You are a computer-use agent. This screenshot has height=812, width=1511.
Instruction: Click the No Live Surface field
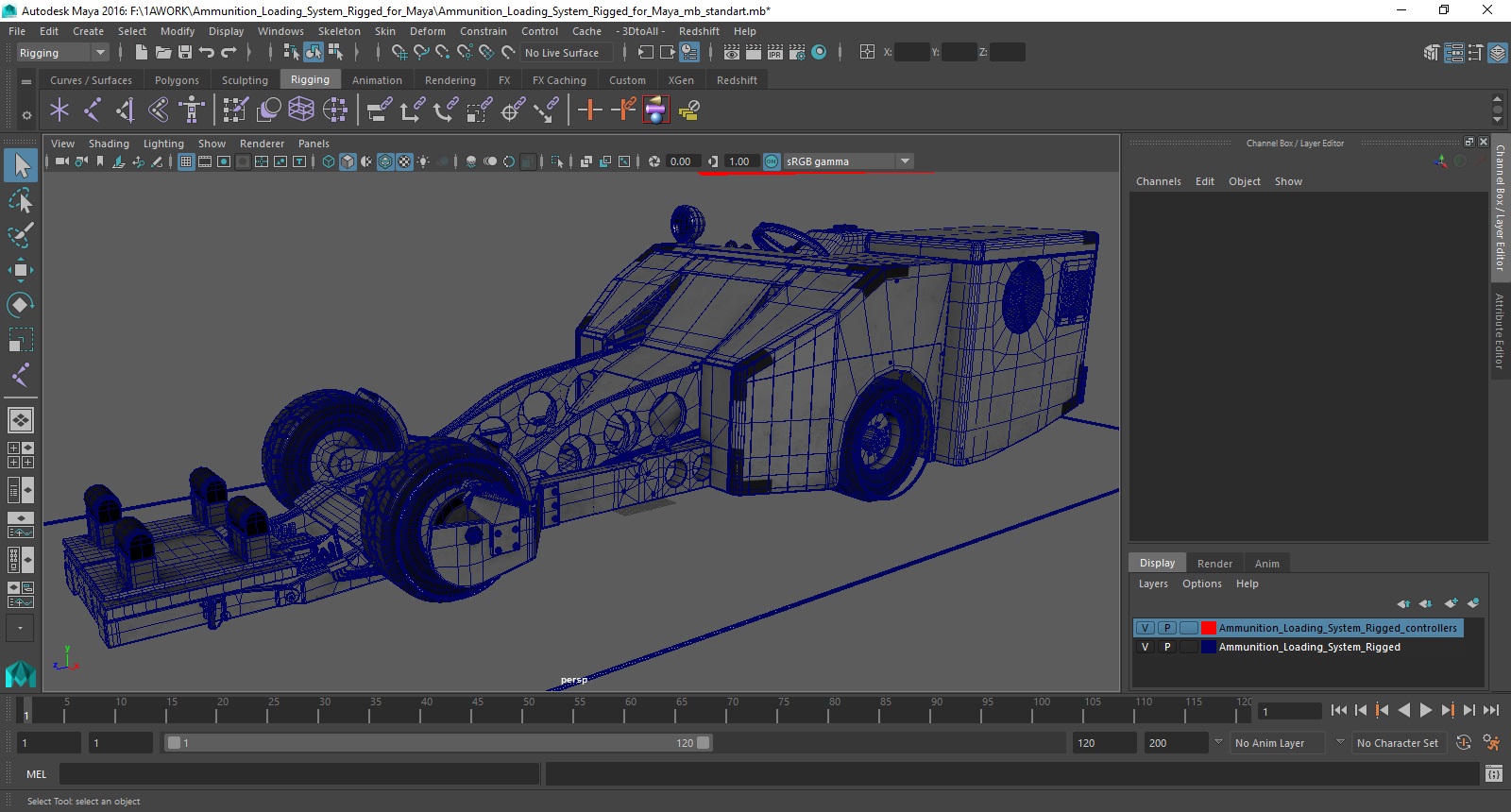(567, 53)
